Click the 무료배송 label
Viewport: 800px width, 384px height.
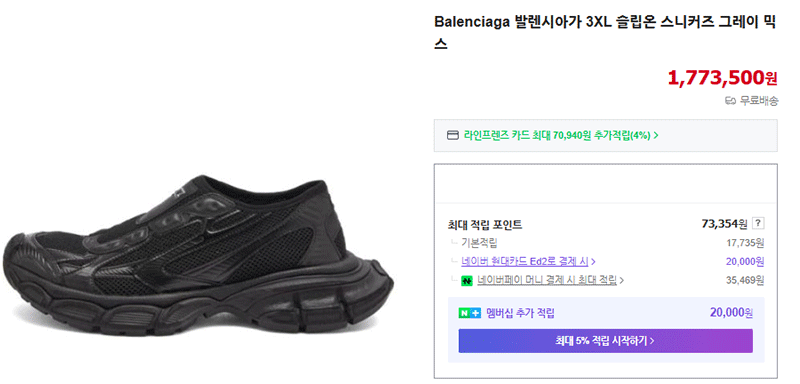coord(759,101)
